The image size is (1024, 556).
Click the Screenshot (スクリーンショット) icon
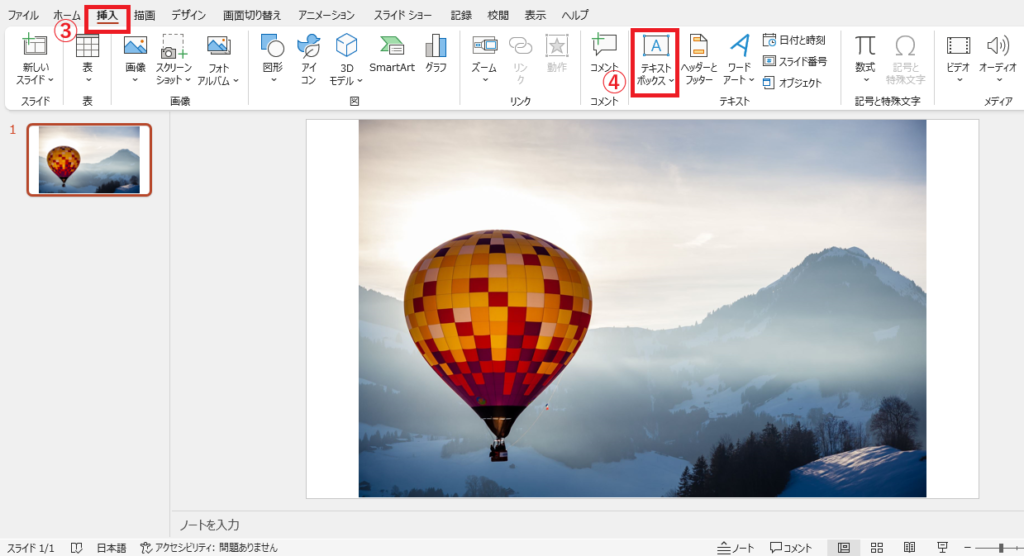tap(174, 47)
